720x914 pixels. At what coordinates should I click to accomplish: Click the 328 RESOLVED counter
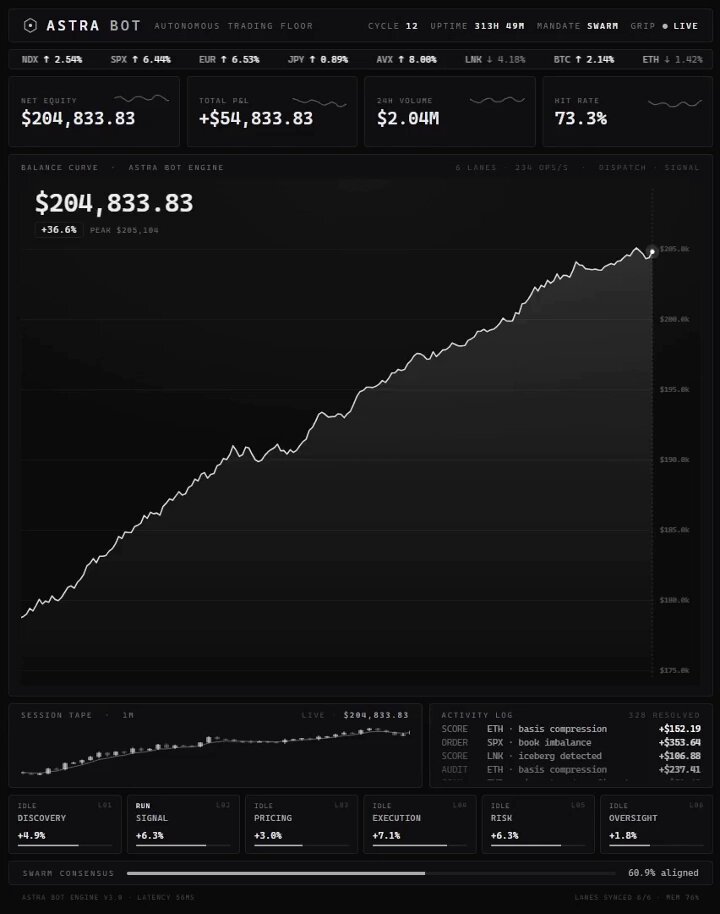664,715
